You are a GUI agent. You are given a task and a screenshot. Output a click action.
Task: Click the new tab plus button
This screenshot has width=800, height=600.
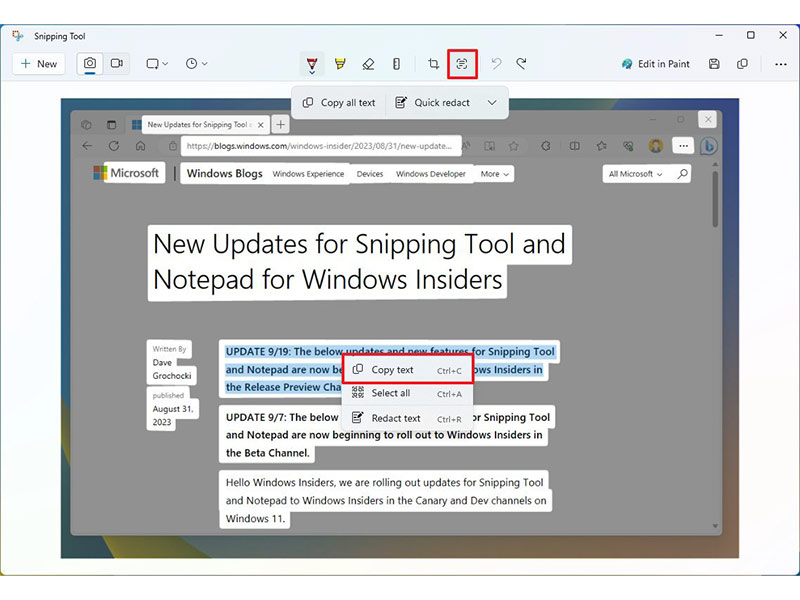(280, 124)
